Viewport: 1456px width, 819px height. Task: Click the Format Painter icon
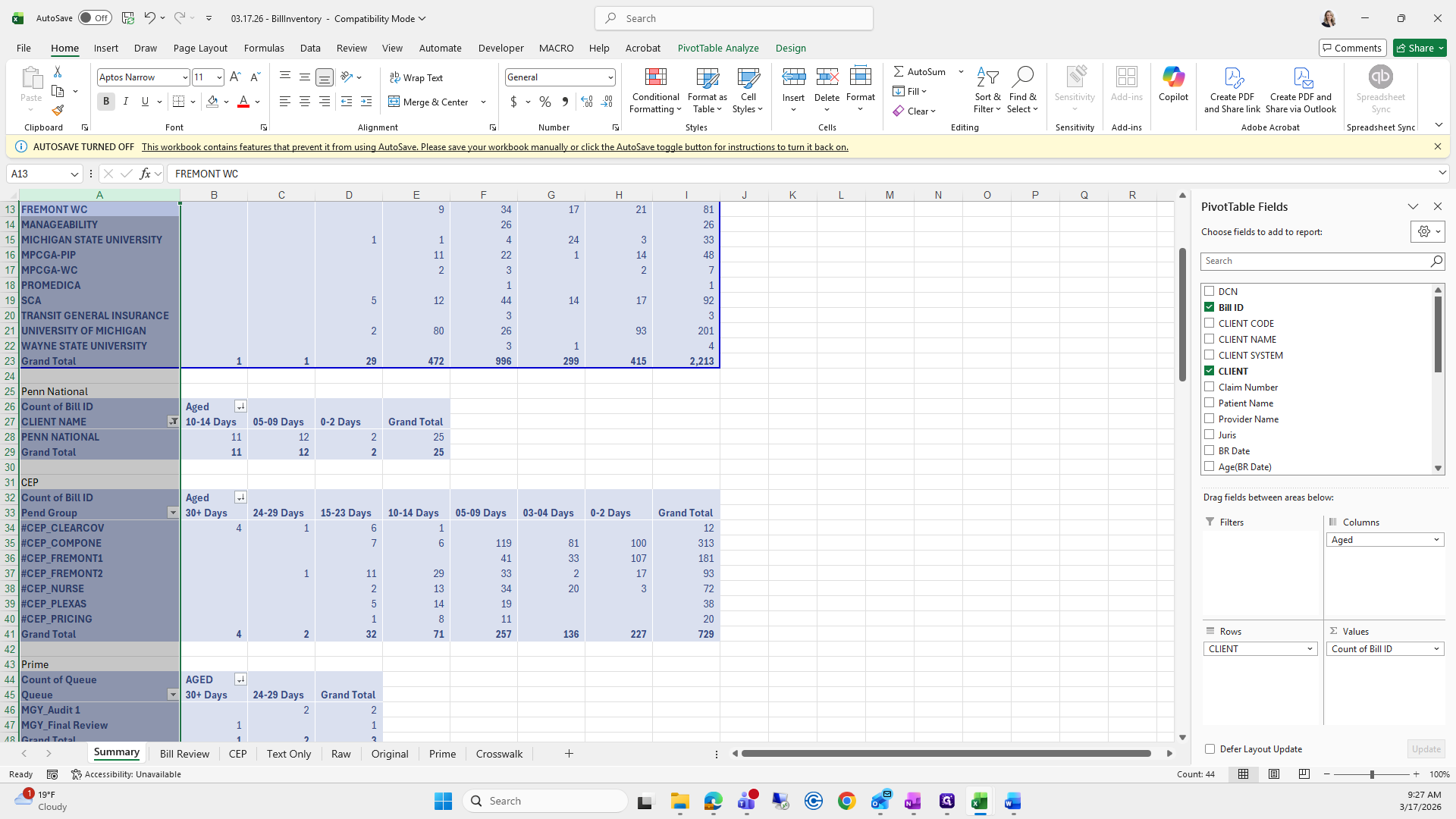(x=58, y=111)
